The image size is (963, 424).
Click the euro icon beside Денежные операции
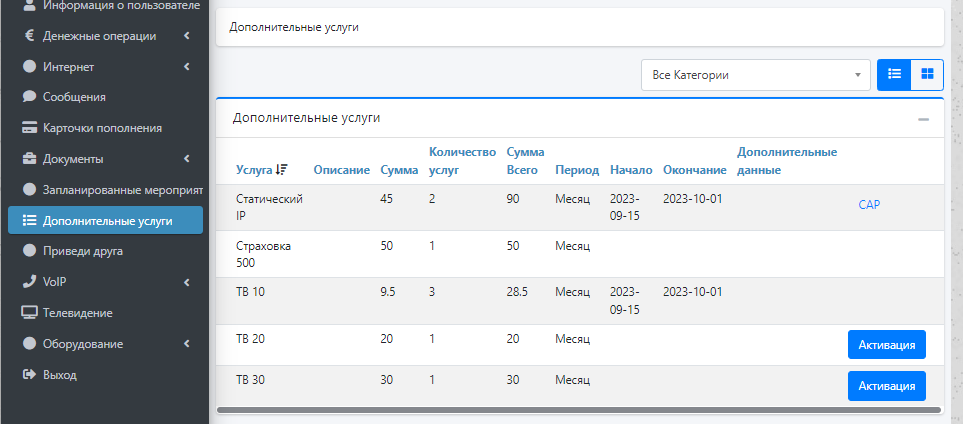29,36
